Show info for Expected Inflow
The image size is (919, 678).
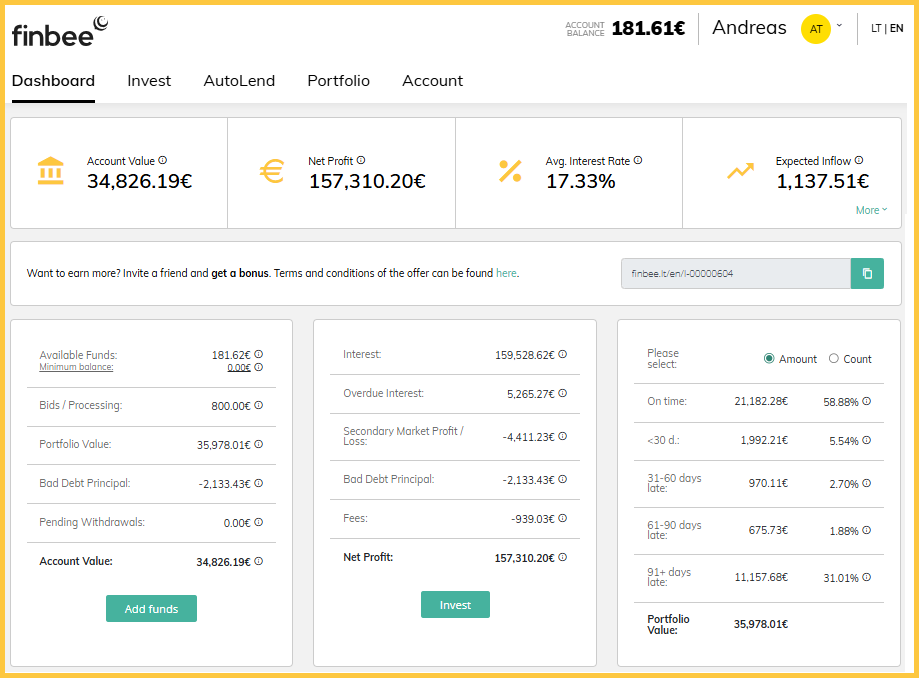[x=859, y=160]
